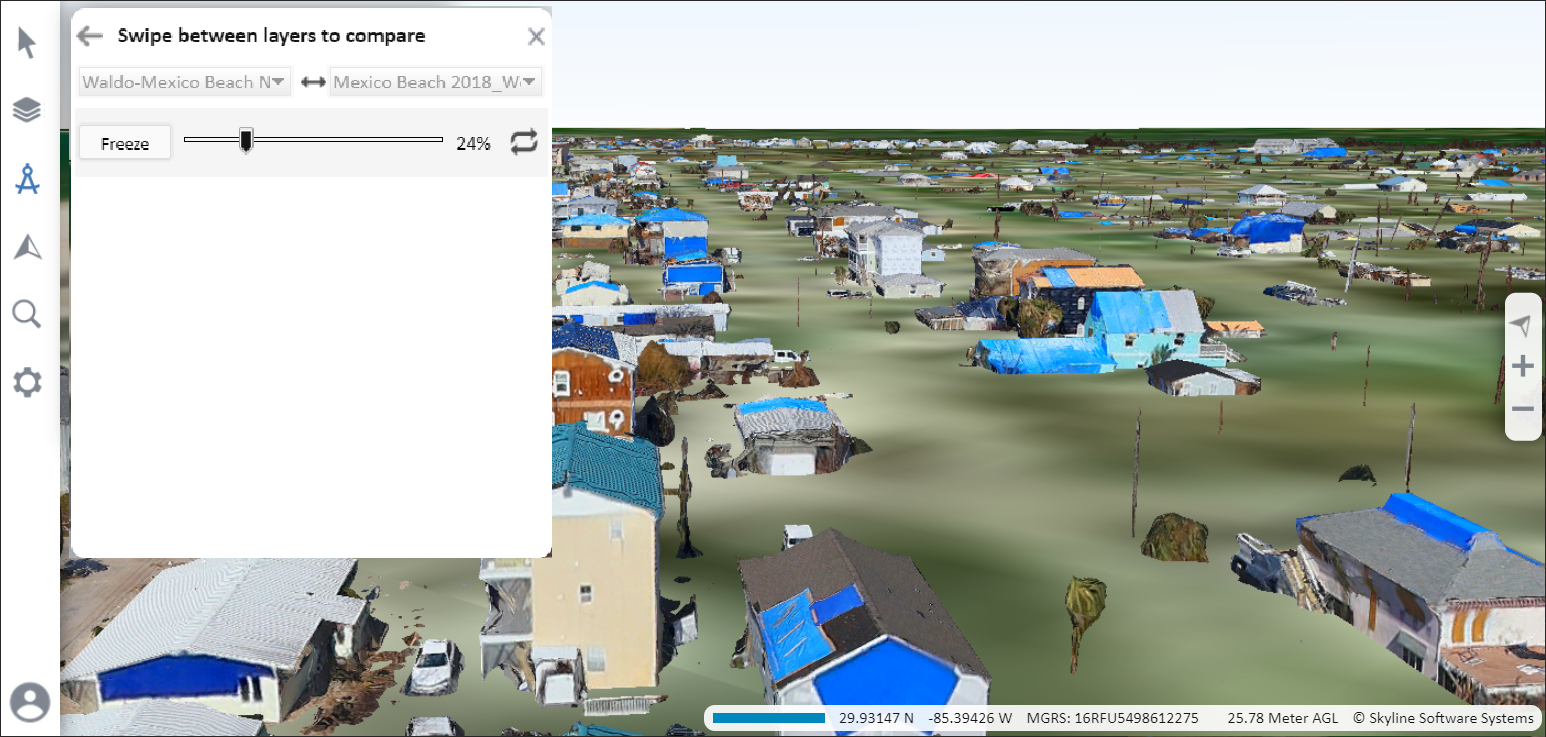This screenshot has width=1546, height=737.
Task: Zoom out with the minus button
Action: [x=1522, y=408]
